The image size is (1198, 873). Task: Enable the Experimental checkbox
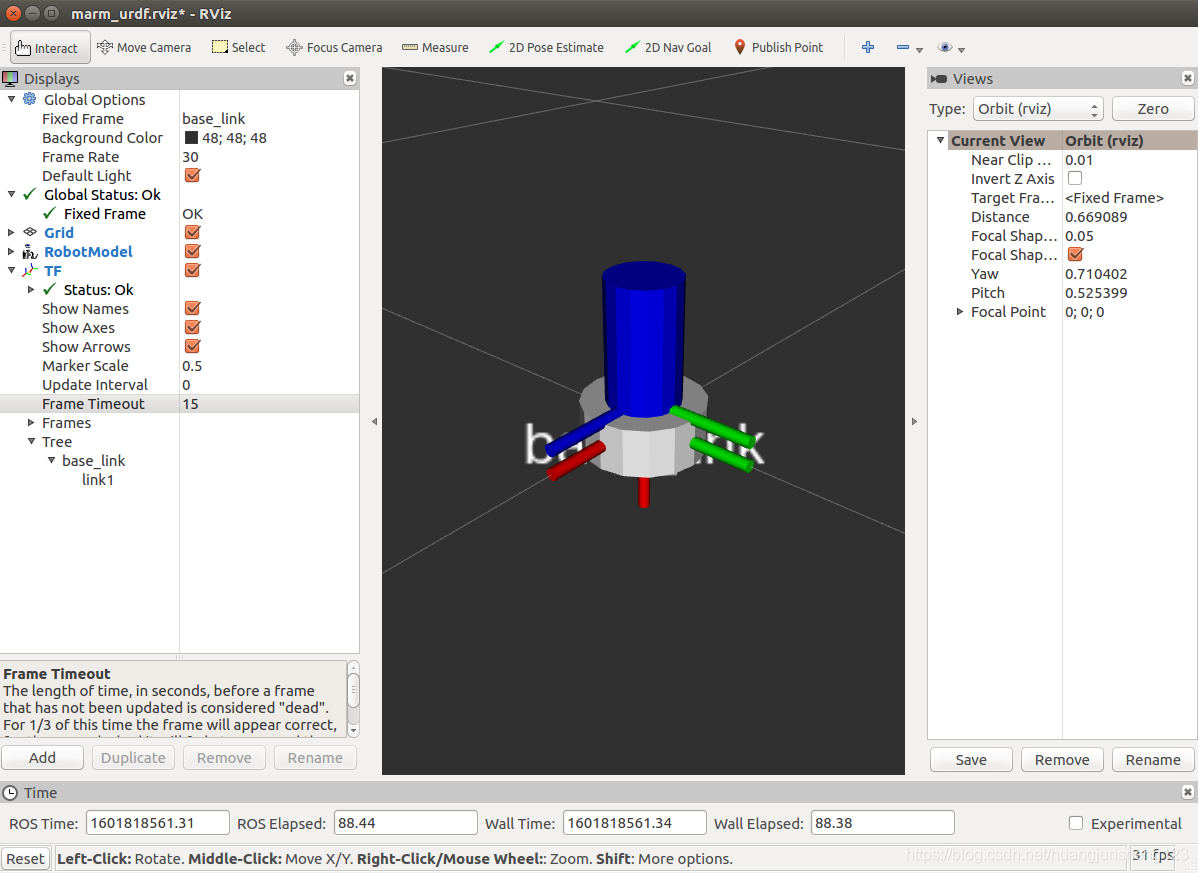[x=1076, y=823]
